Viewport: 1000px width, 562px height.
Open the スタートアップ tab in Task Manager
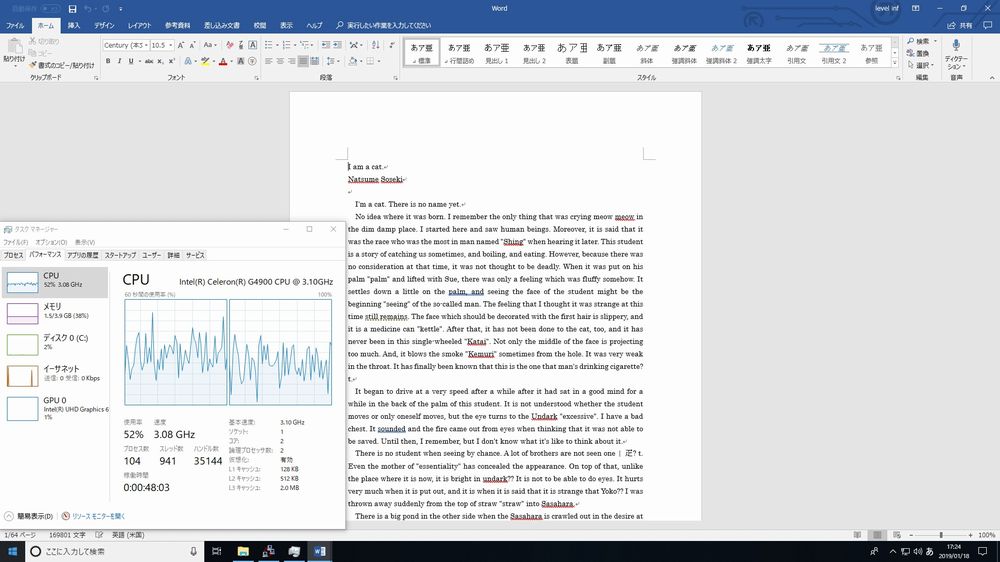point(120,255)
